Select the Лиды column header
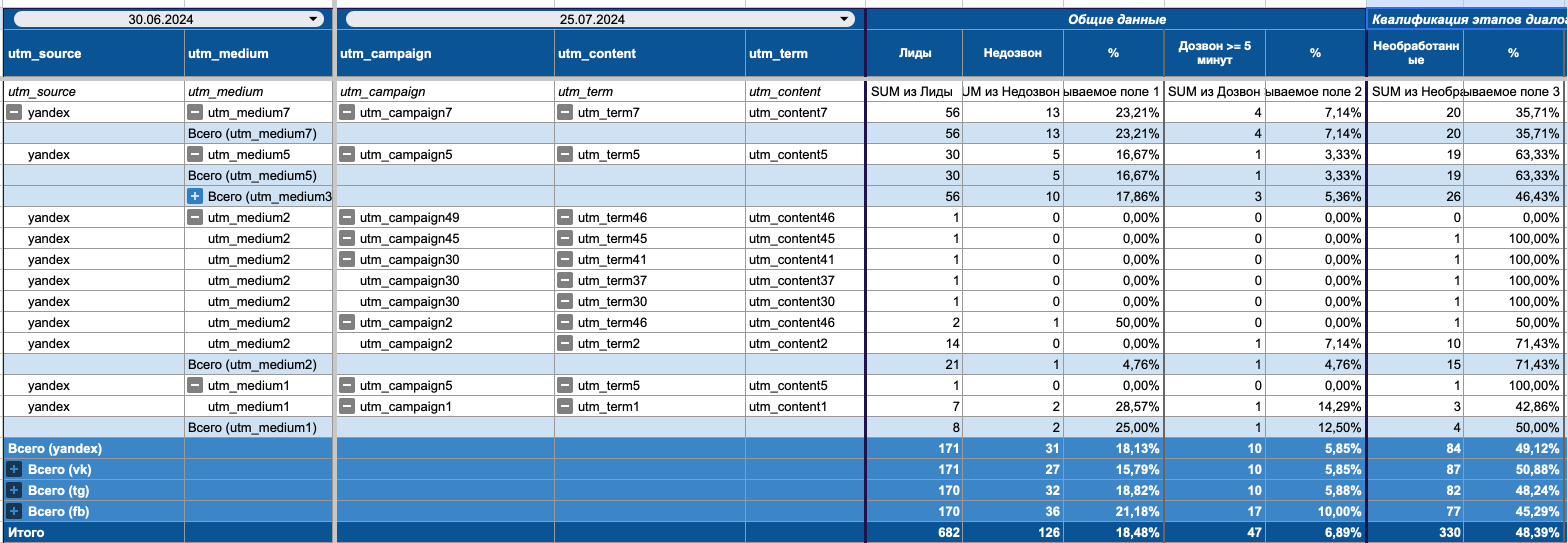The width and height of the screenshot is (1568, 543). point(914,53)
